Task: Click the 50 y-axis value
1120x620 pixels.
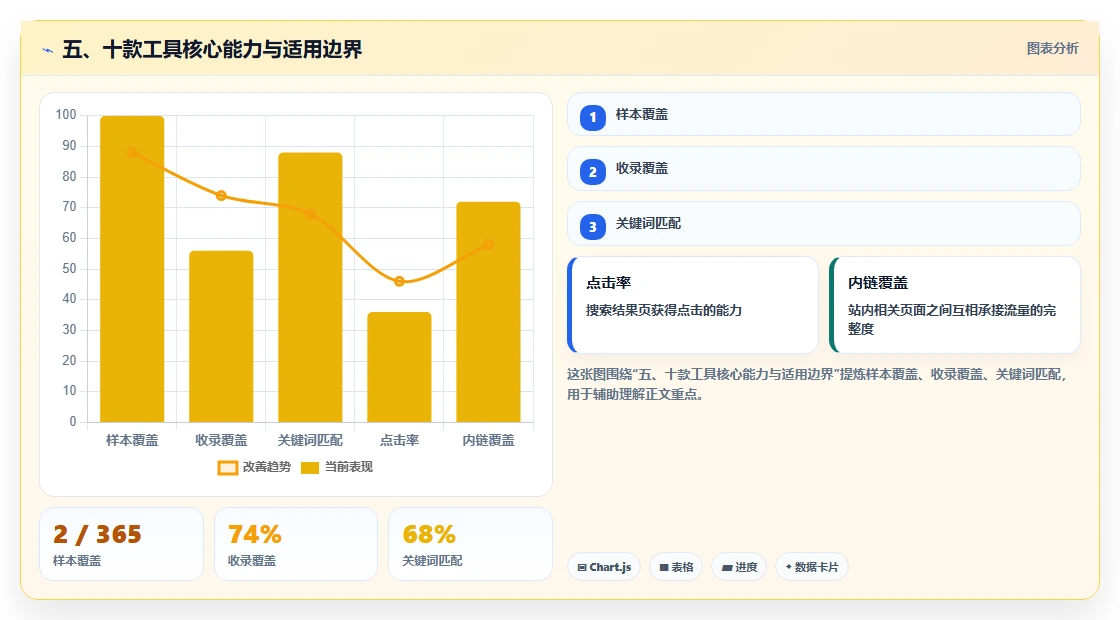Action: (69, 269)
